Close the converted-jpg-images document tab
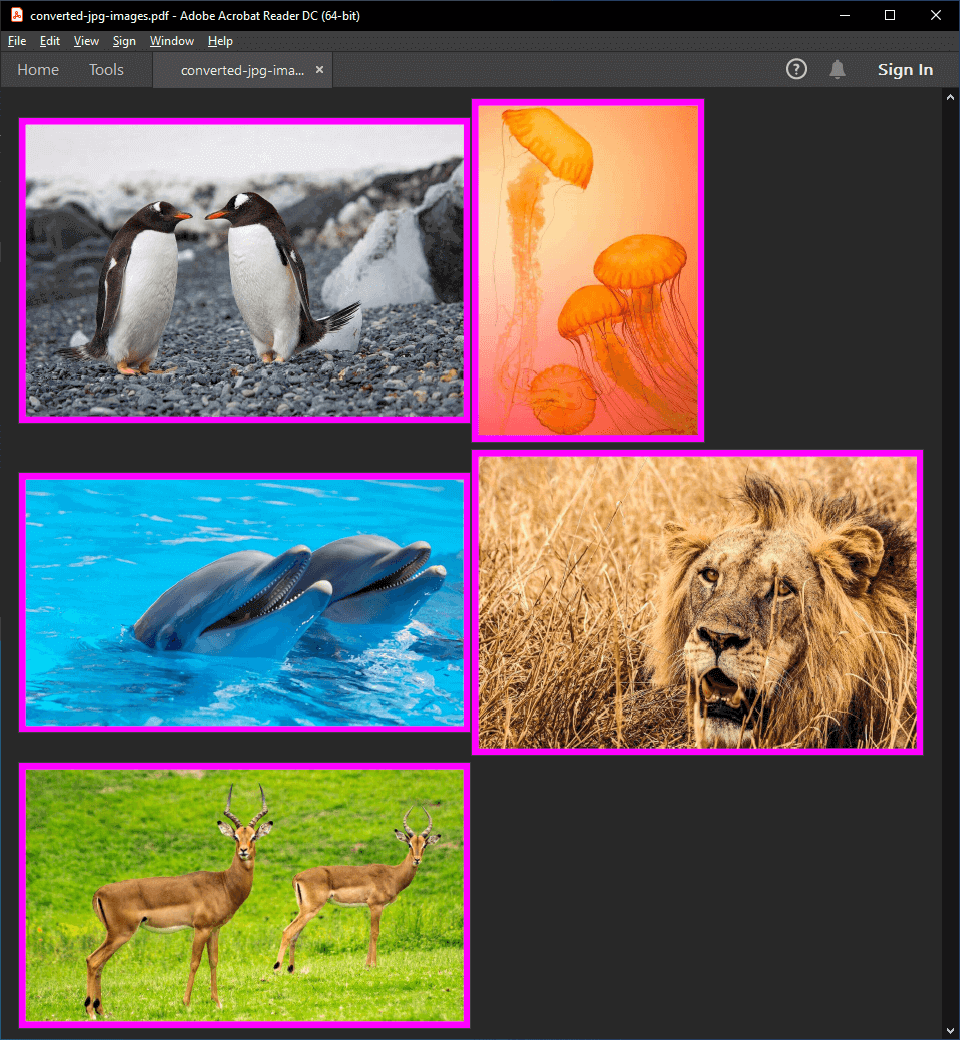The height and width of the screenshot is (1040, 960). pyautogui.click(x=319, y=70)
